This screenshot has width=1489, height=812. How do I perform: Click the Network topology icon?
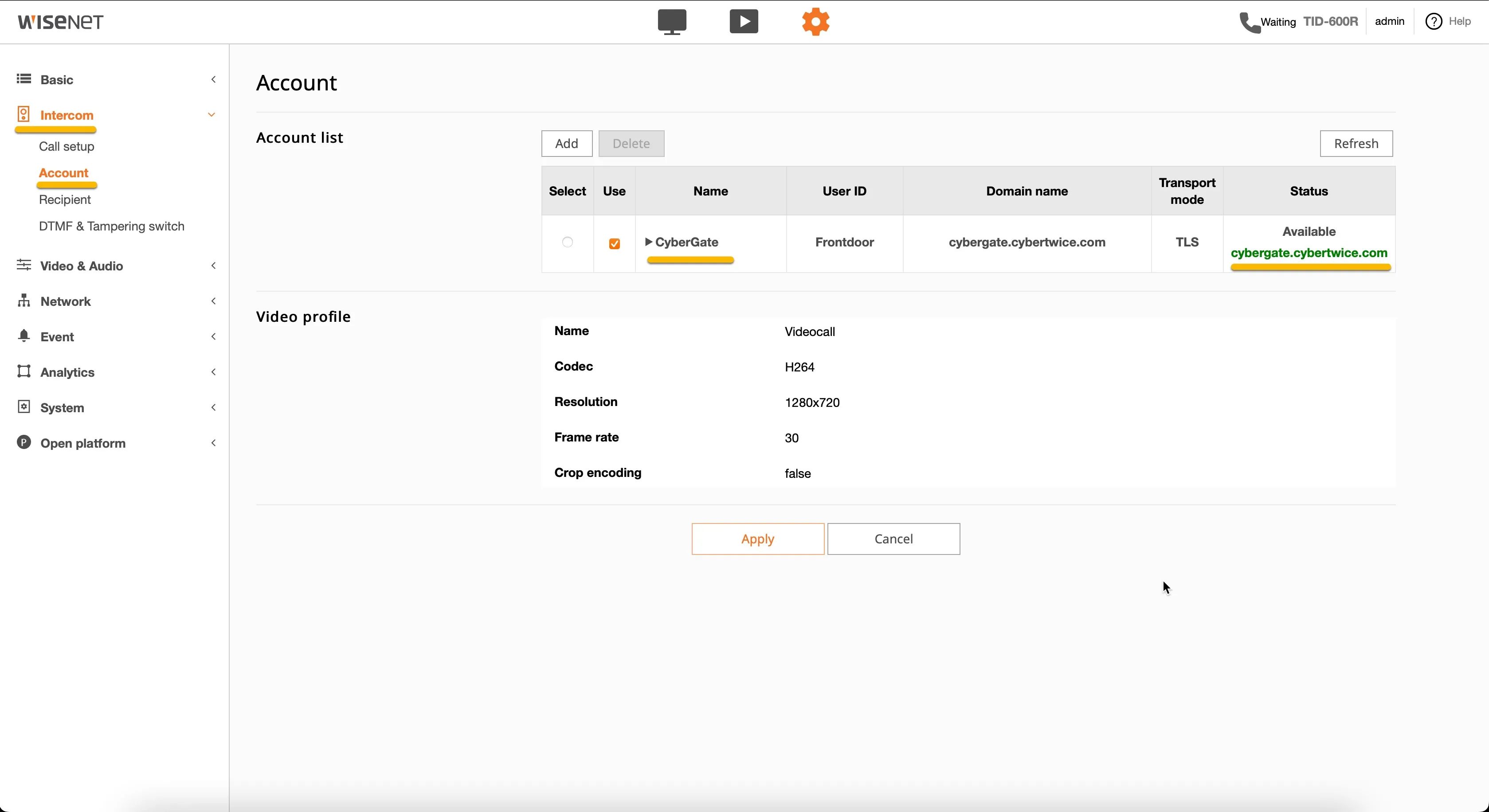click(24, 300)
